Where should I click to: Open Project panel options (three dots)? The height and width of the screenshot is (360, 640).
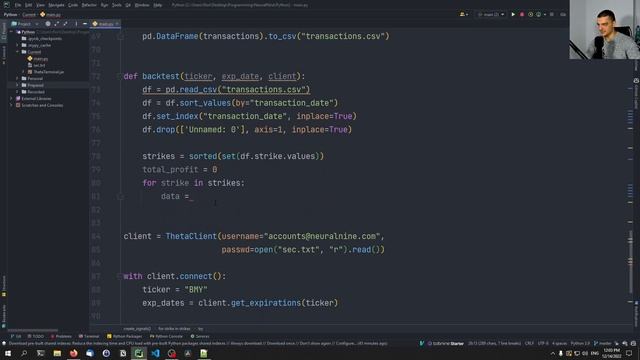pyautogui.click(x=76, y=24)
